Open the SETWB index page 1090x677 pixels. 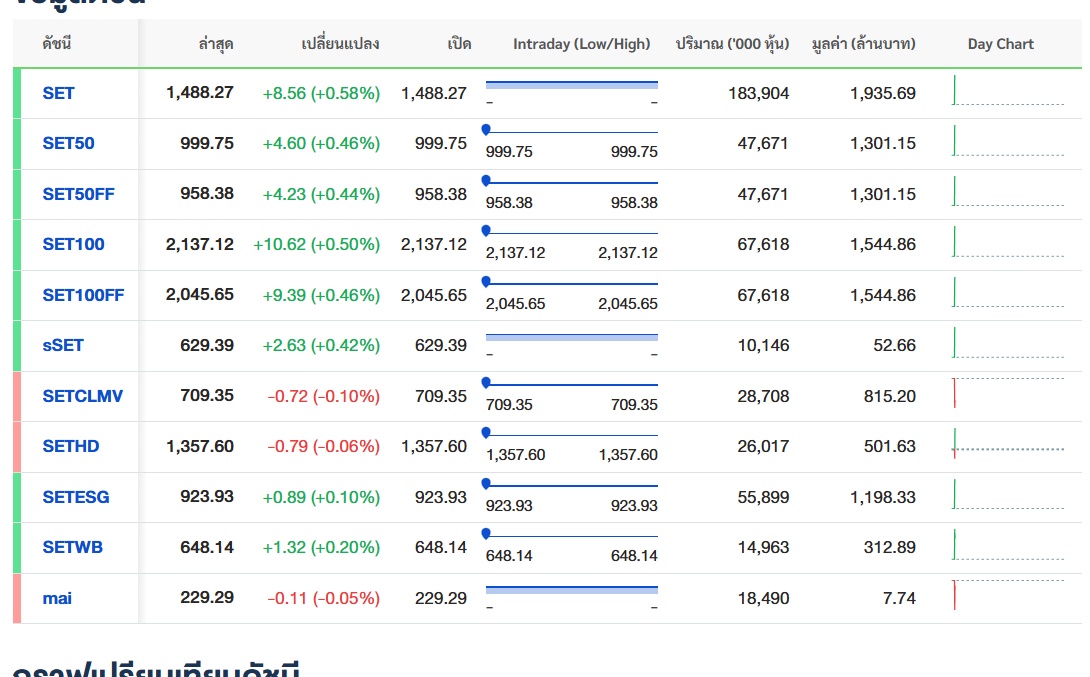[72, 547]
